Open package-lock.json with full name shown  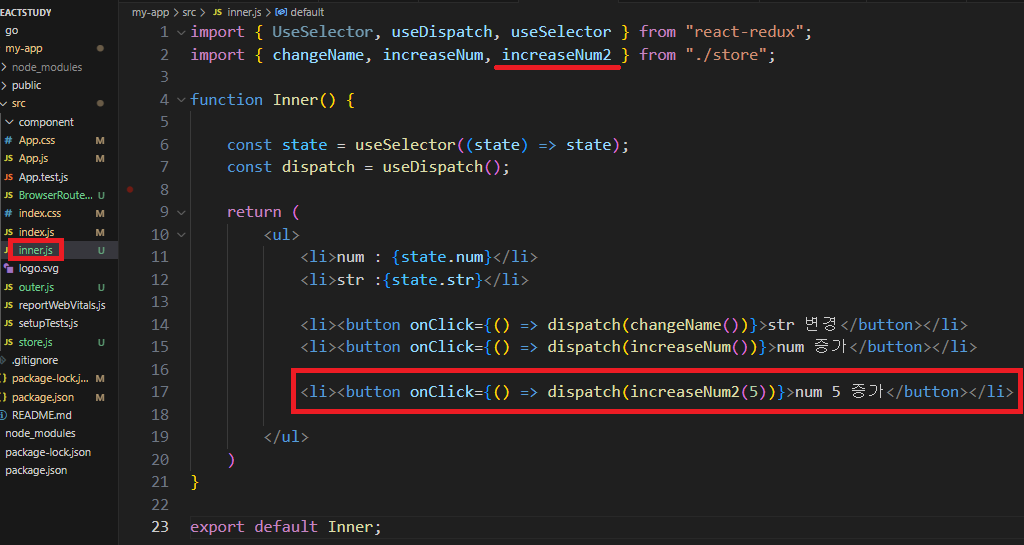tap(48, 452)
